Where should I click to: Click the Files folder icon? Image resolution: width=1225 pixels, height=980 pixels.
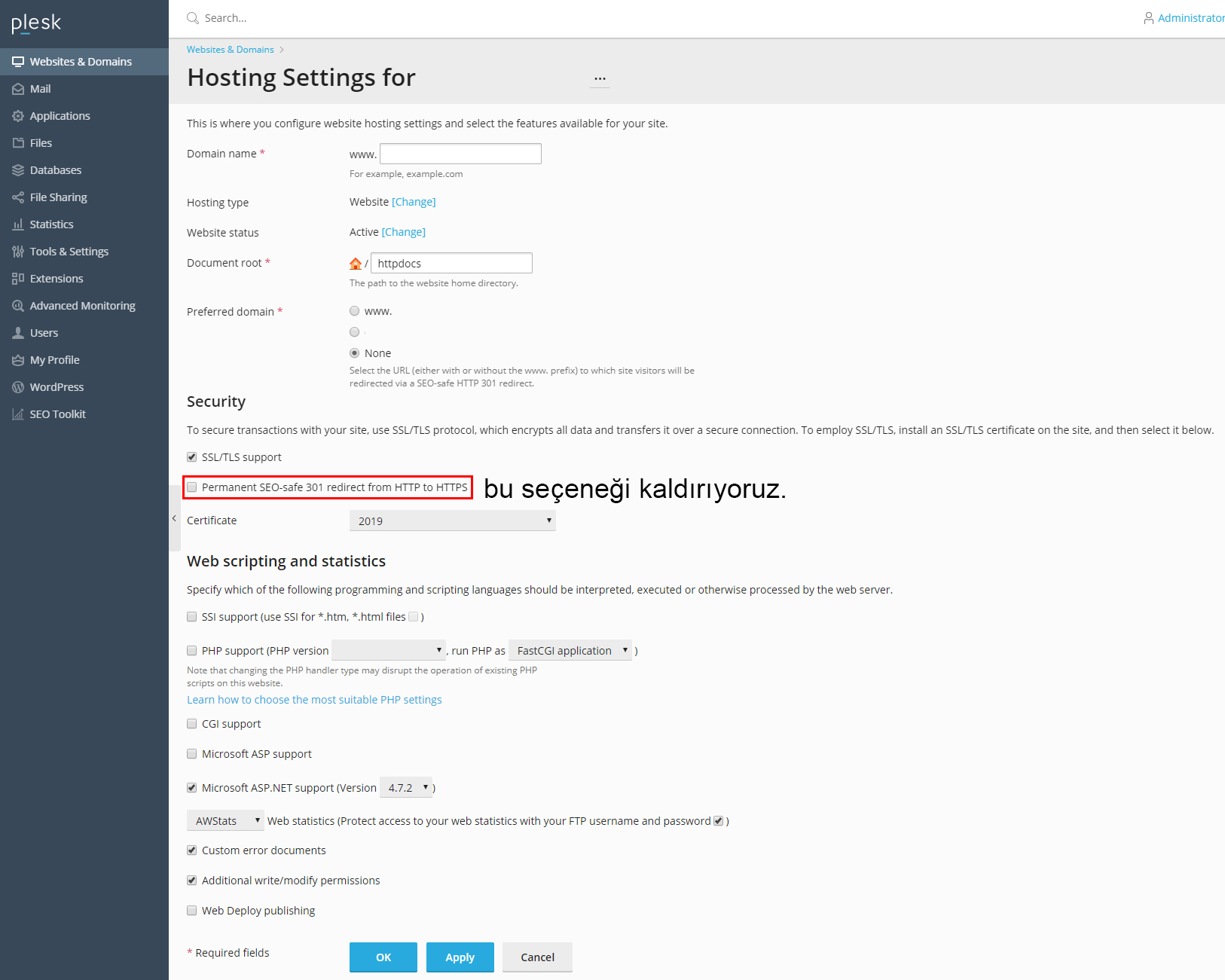click(x=18, y=143)
